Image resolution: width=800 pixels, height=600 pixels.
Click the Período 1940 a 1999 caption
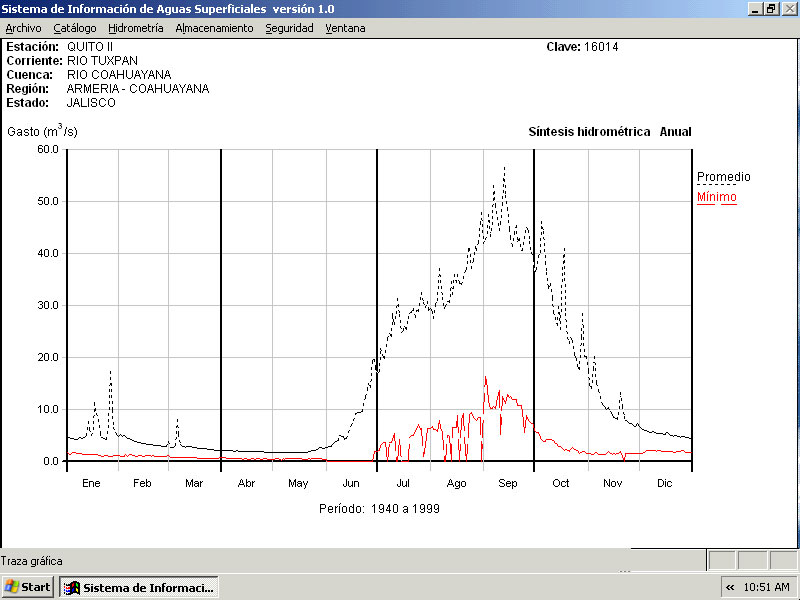[379, 508]
